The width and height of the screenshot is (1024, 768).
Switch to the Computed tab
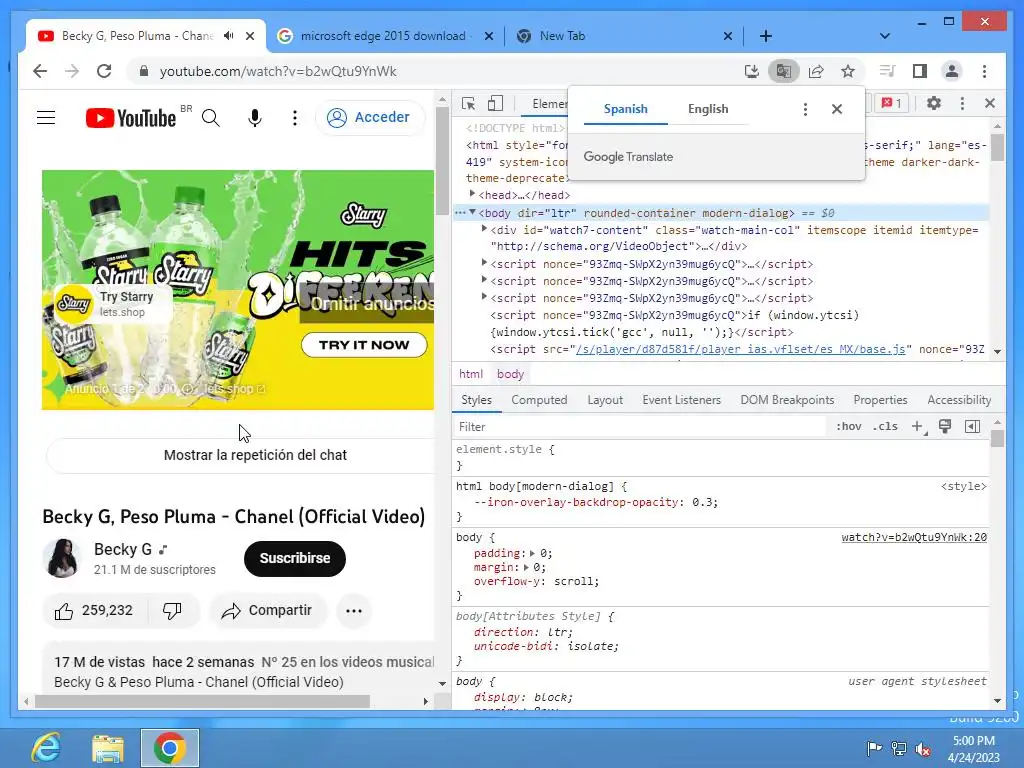539,400
